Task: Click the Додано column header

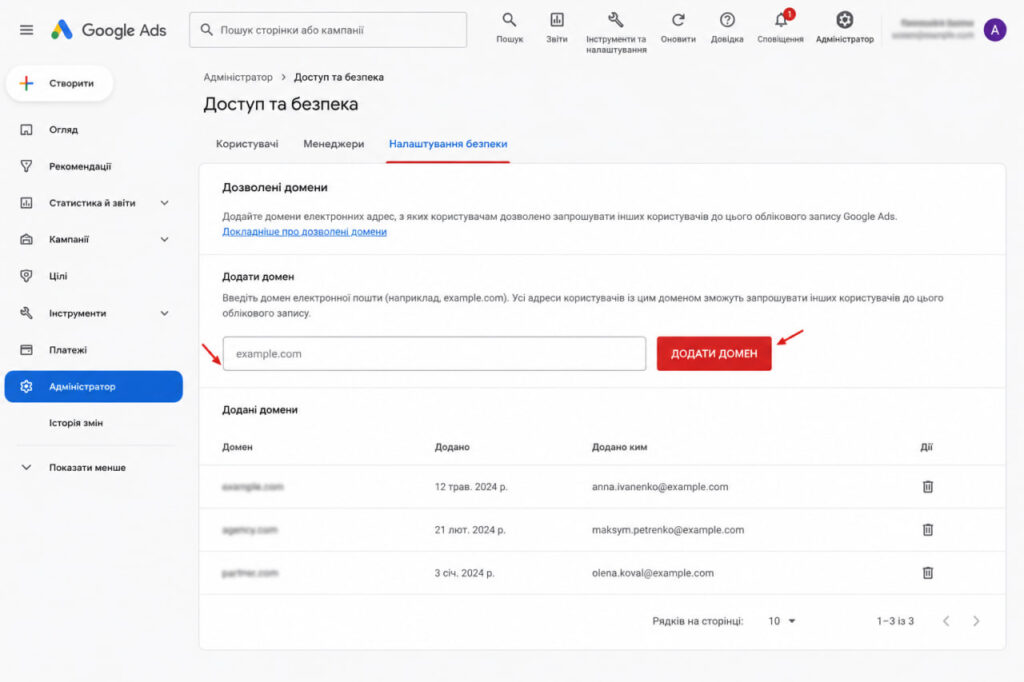Action: tap(452, 447)
